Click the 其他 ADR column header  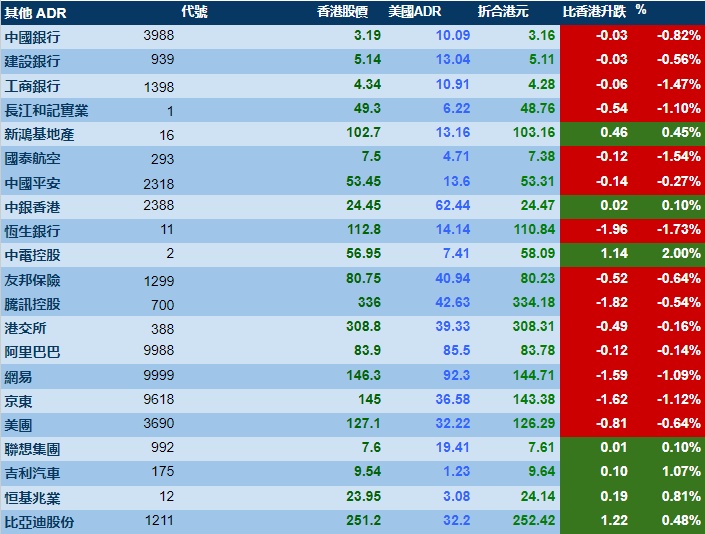(x=36, y=13)
